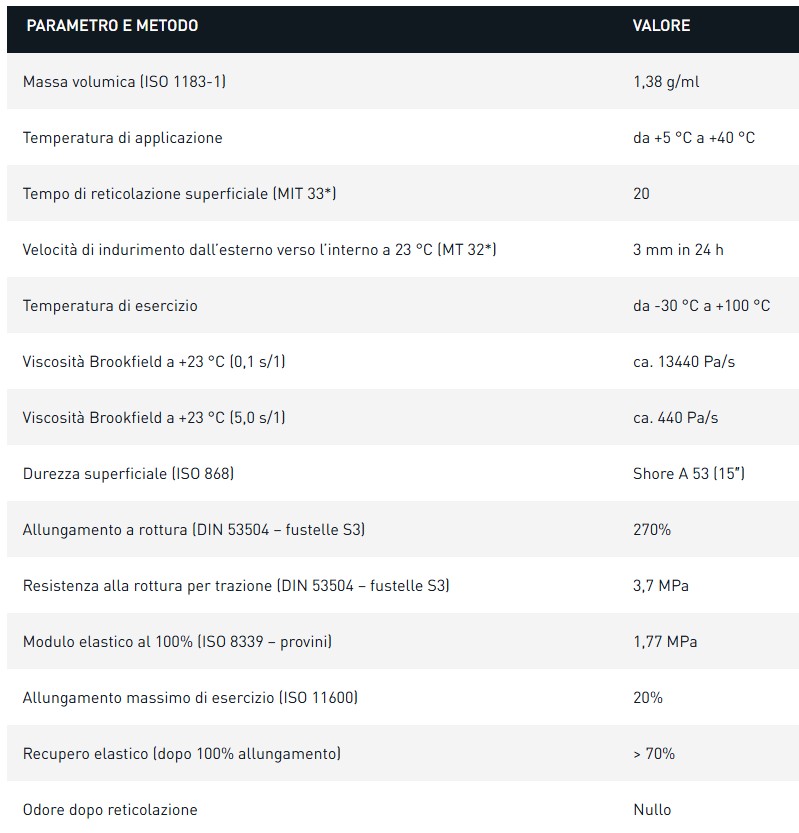Click the 3 mm in 24 h value

(678, 249)
